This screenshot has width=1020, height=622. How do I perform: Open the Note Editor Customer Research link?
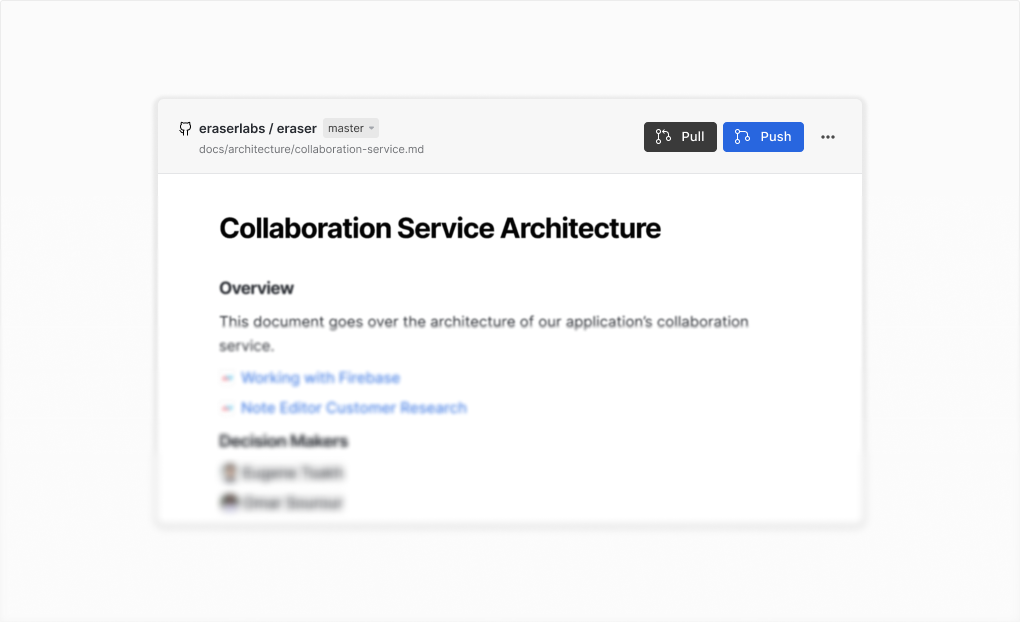click(x=353, y=408)
